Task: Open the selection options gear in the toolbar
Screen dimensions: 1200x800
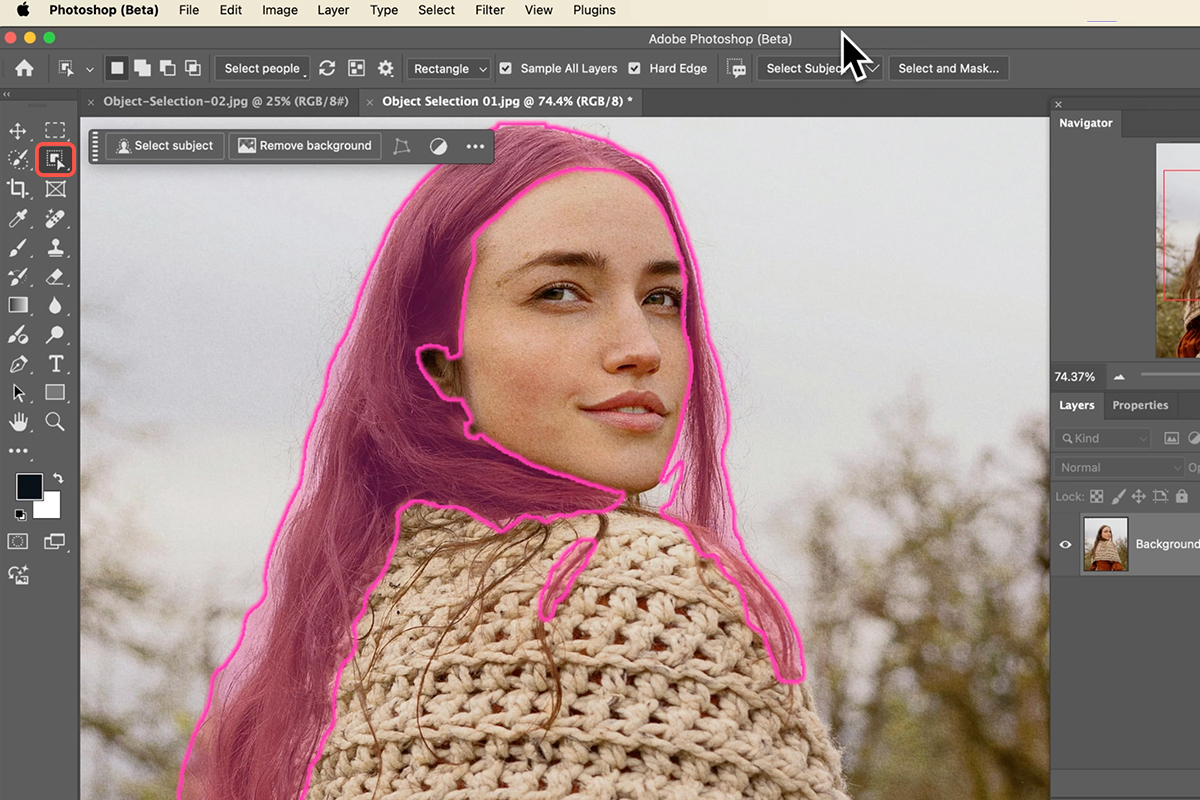Action: click(x=385, y=68)
